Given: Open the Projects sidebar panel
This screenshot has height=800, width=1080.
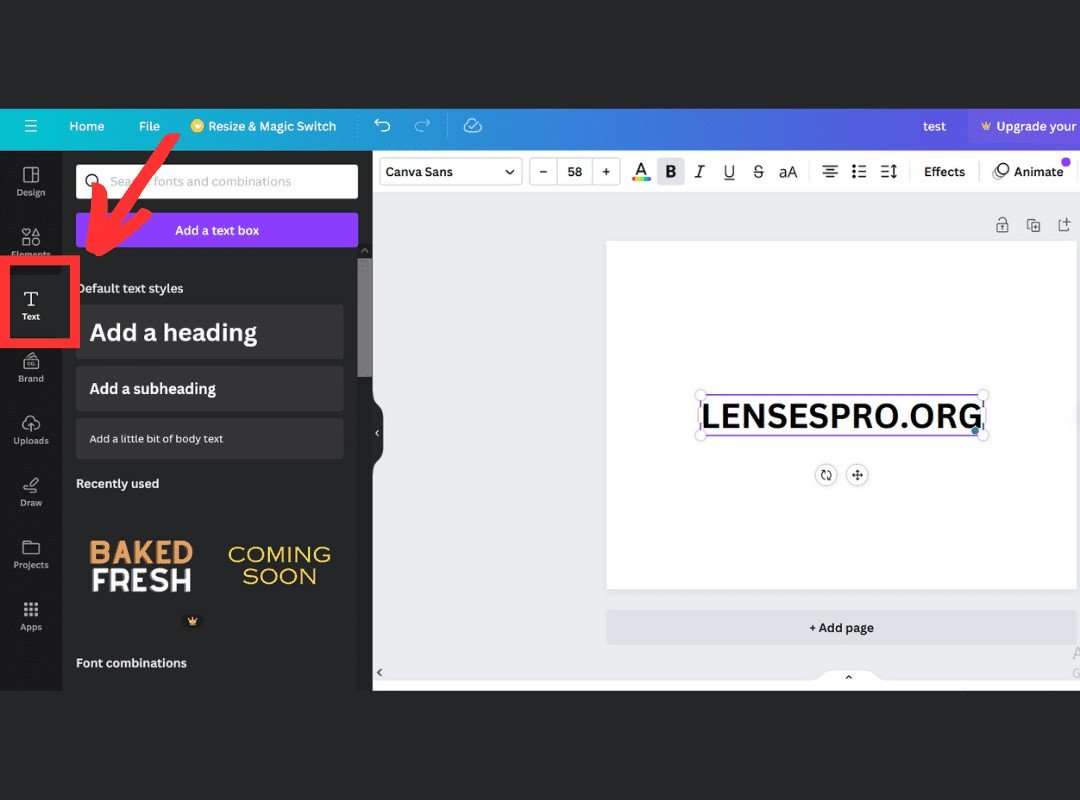Looking at the screenshot, I should [x=31, y=553].
